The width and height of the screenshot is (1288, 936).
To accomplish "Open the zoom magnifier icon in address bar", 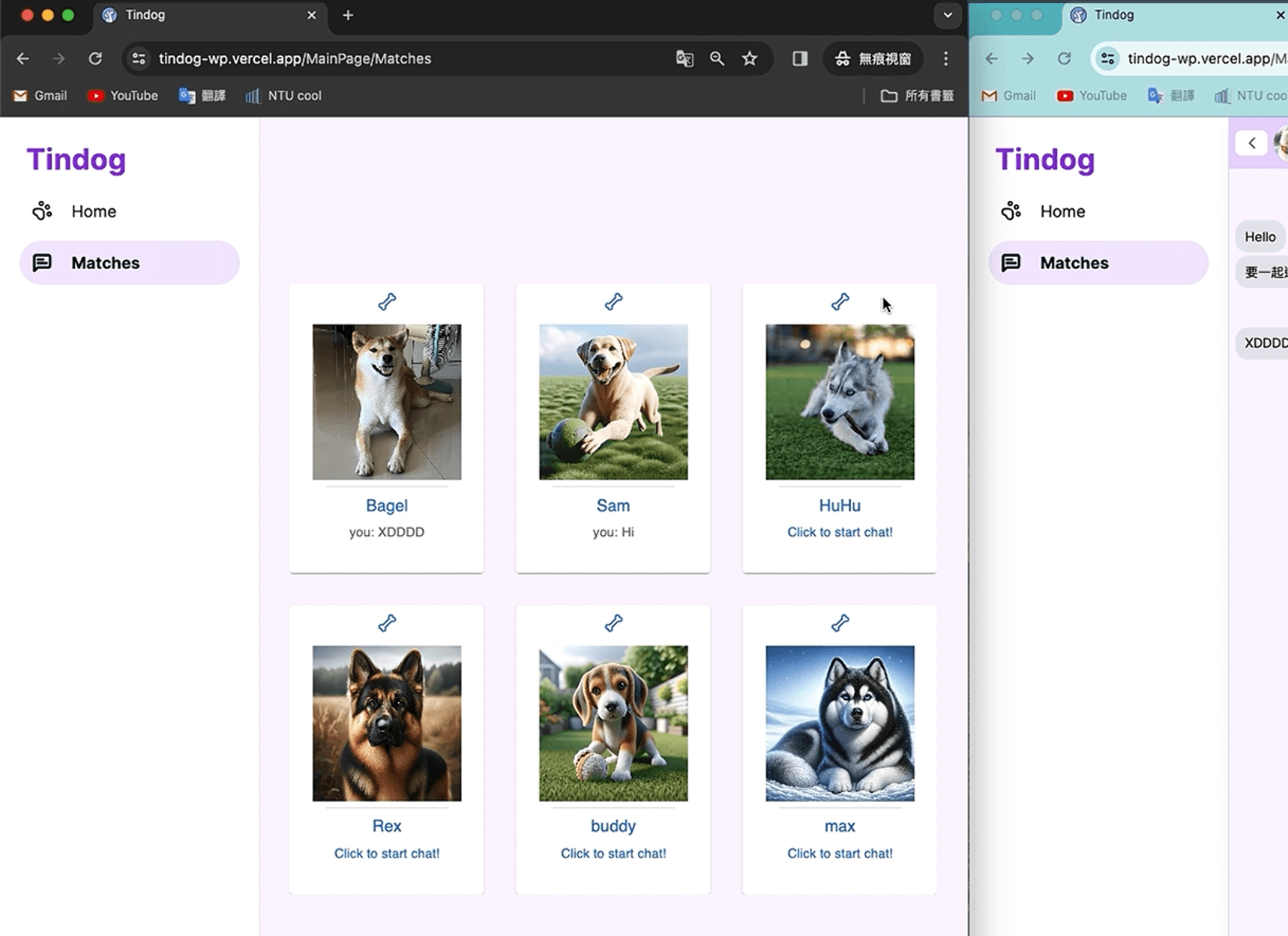I will (x=717, y=58).
